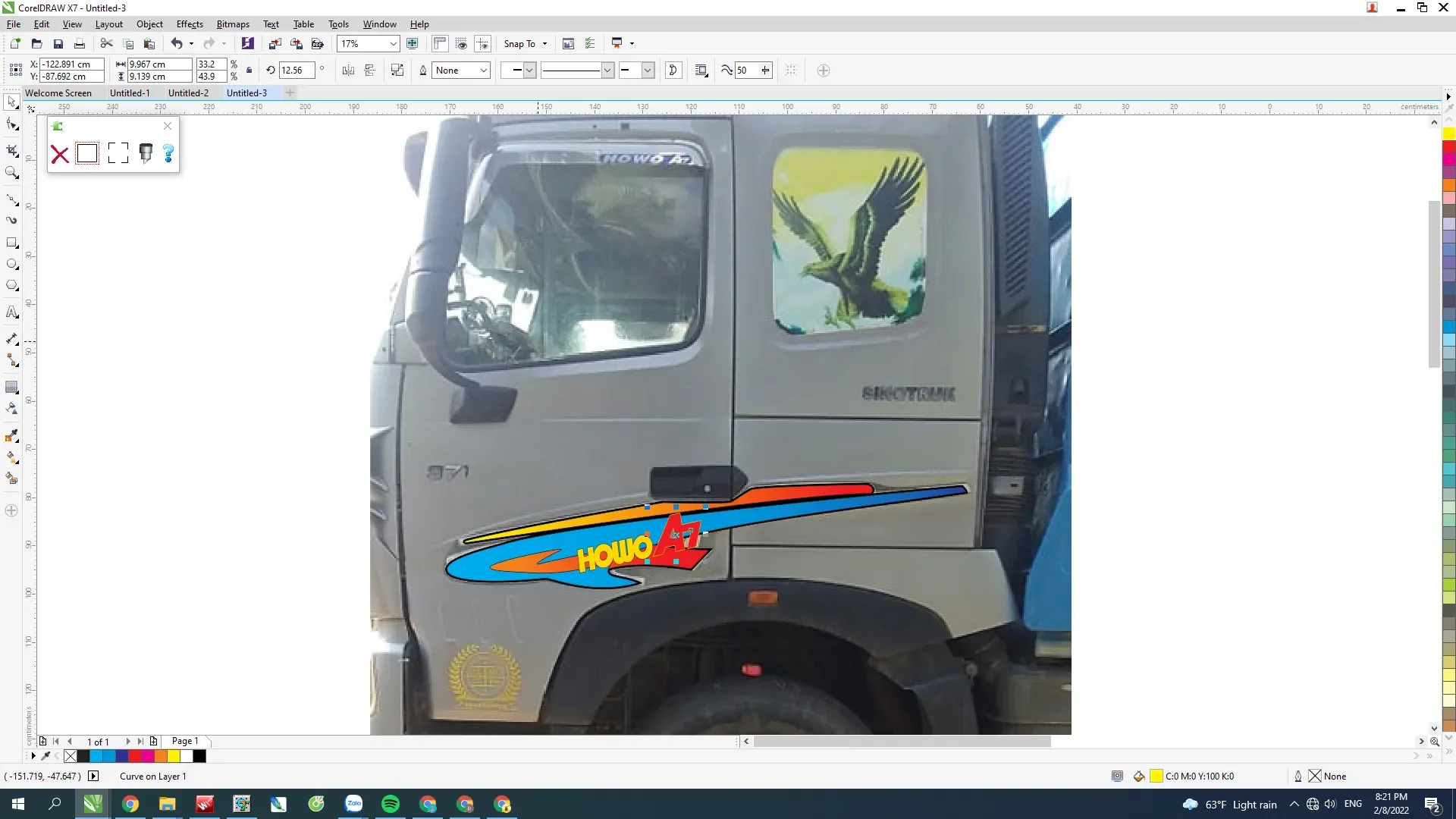Publish to PDF using the toolbar icon
This screenshot has height=819, width=1456.
[x=318, y=44]
